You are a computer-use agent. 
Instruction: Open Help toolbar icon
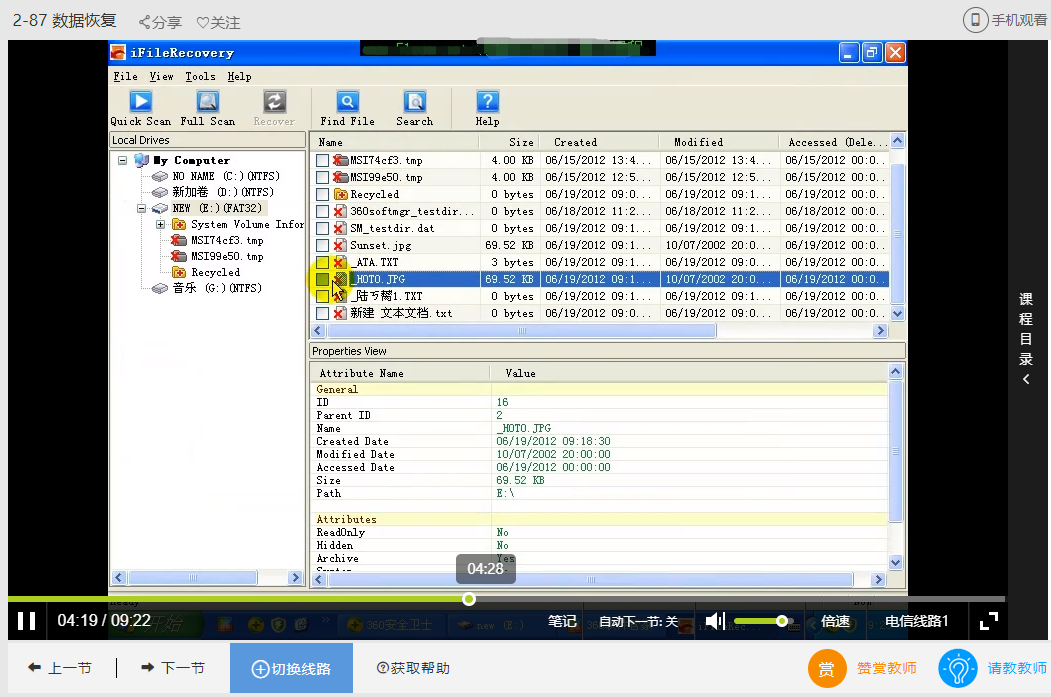pyautogui.click(x=487, y=109)
